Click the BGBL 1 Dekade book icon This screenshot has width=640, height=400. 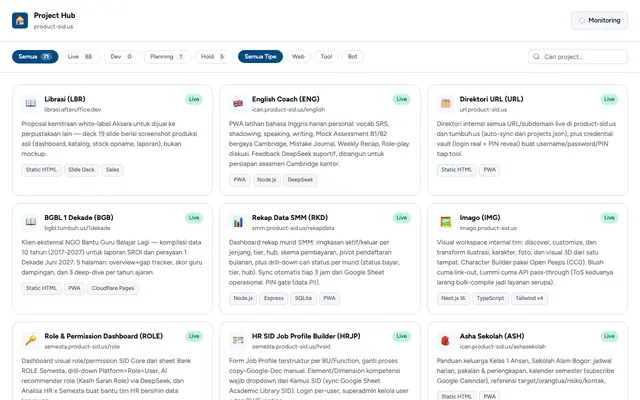click(x=31, y=222)
